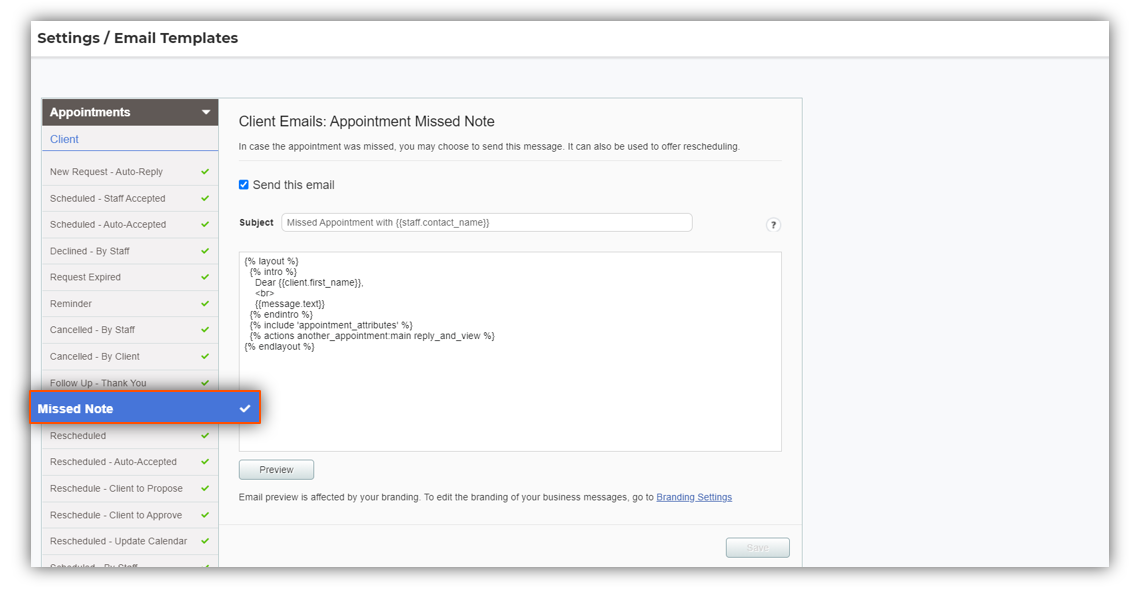Open Rescheduled - Auto-Accepted template
This screenshot has width=1146, height=590.
pyautogui.click(x=130, y=462)
